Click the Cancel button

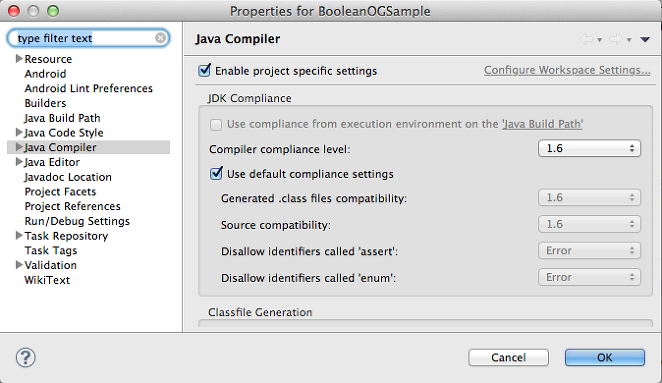(508, 358)
